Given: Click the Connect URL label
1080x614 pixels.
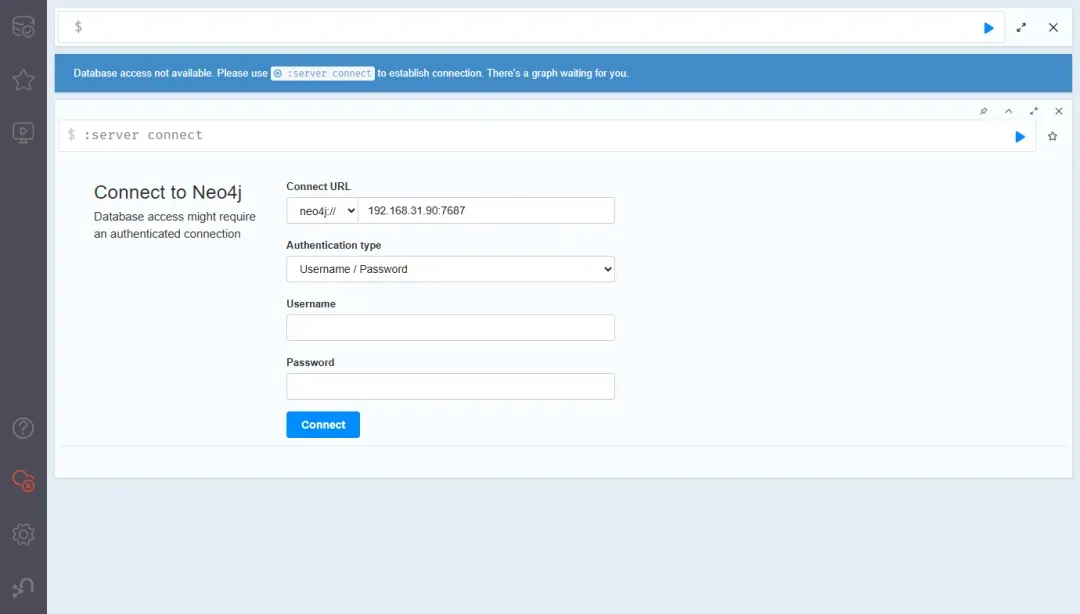Looking at the screenshot, I should tap(318, 187).
